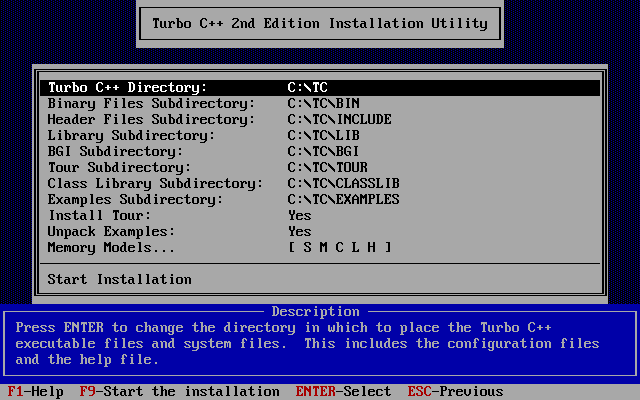This screenshot has width=640, height=400.
Task: Toggle the Install Tour setting
Action: coord(320,215)
